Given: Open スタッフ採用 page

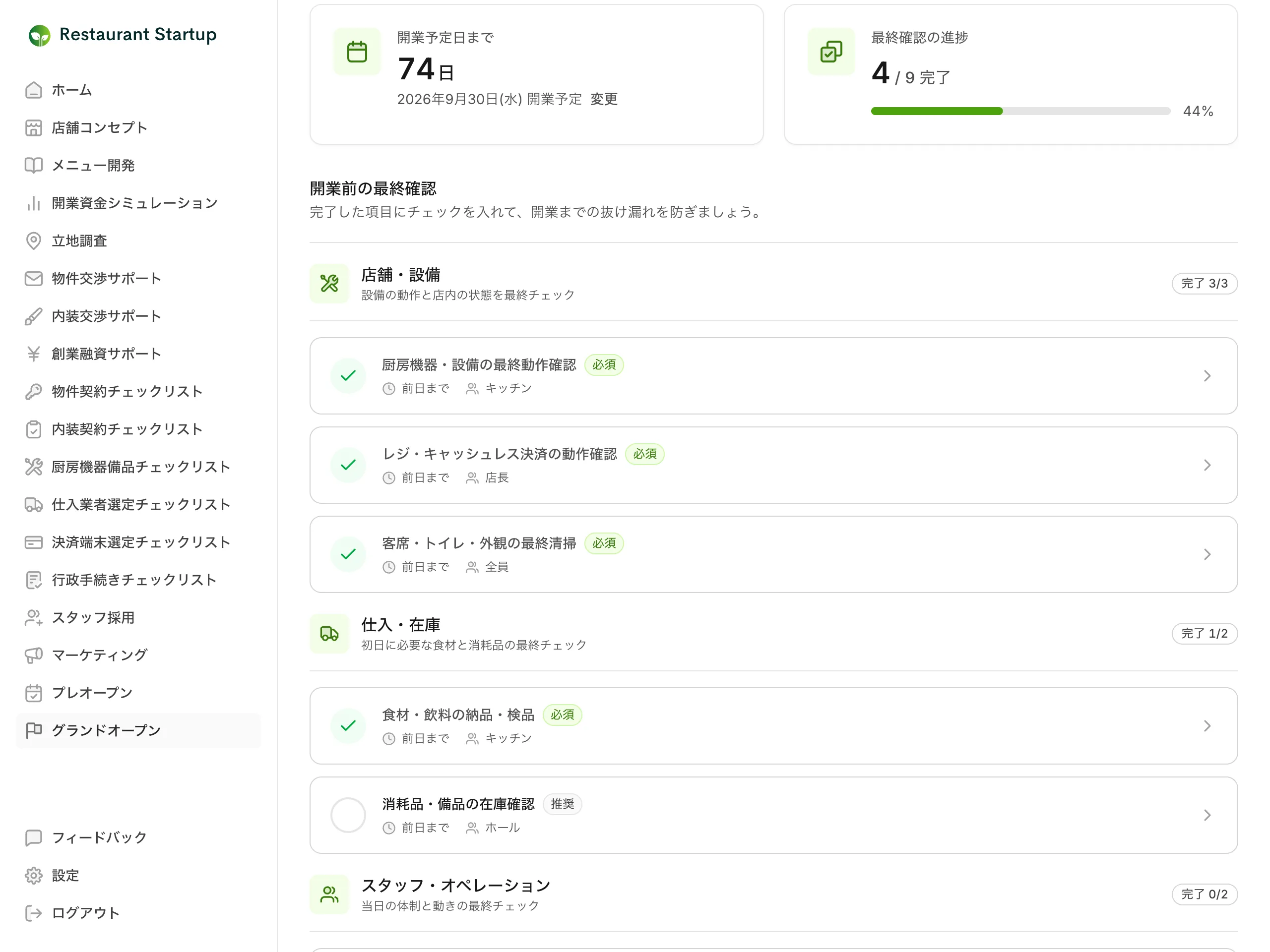Looking at the screenshot, I should point(138,617).
